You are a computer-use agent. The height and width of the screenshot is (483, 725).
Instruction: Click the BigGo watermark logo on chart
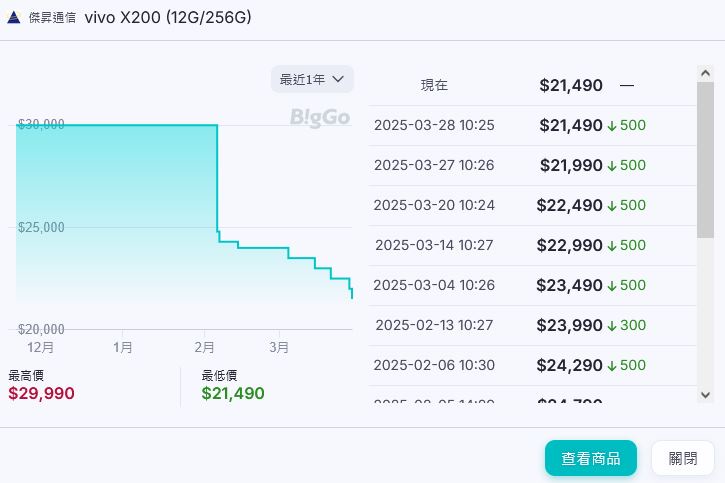click(x=320, y=117)
